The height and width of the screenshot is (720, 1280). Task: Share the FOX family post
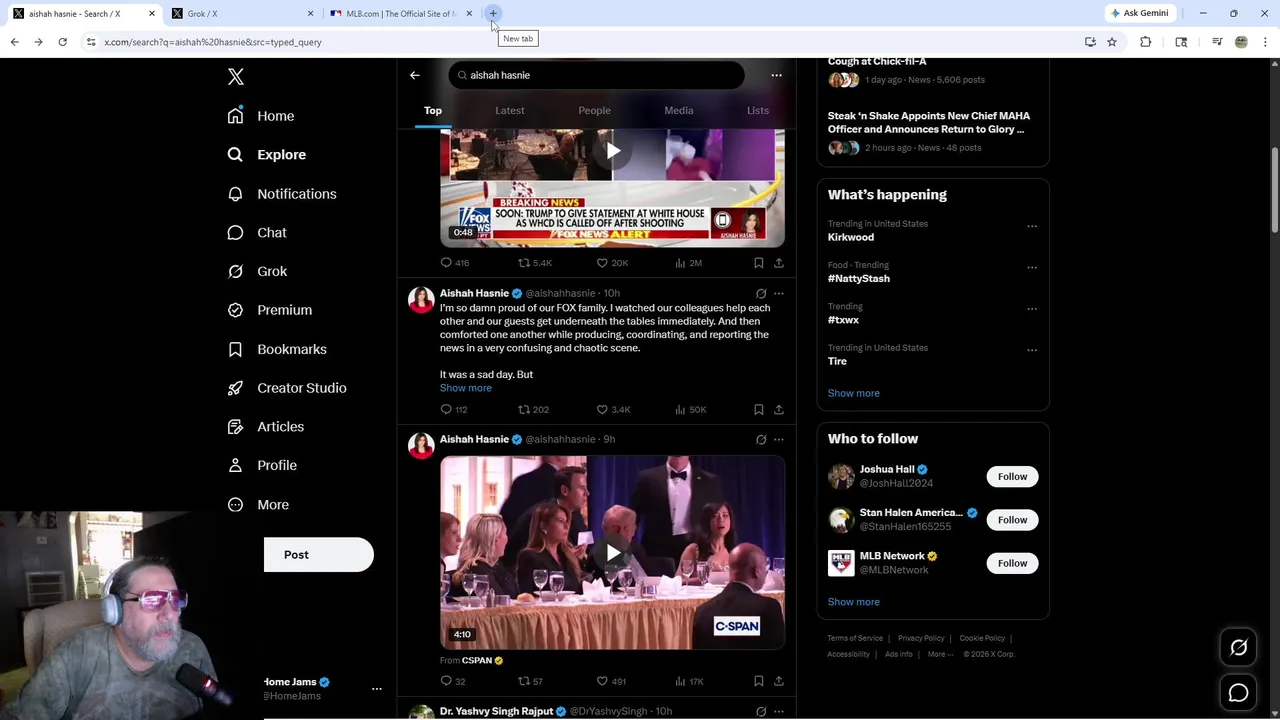pos(779,410)
